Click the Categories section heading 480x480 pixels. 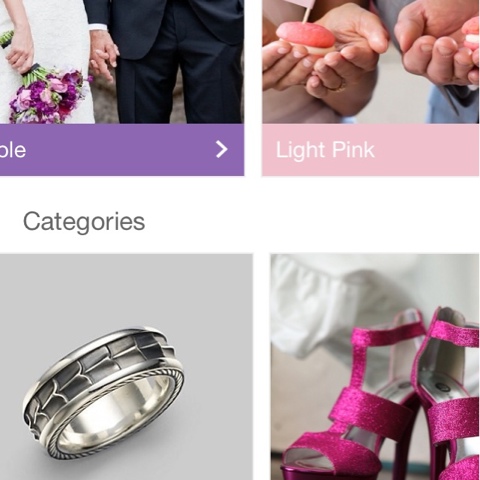click(84, 222)
